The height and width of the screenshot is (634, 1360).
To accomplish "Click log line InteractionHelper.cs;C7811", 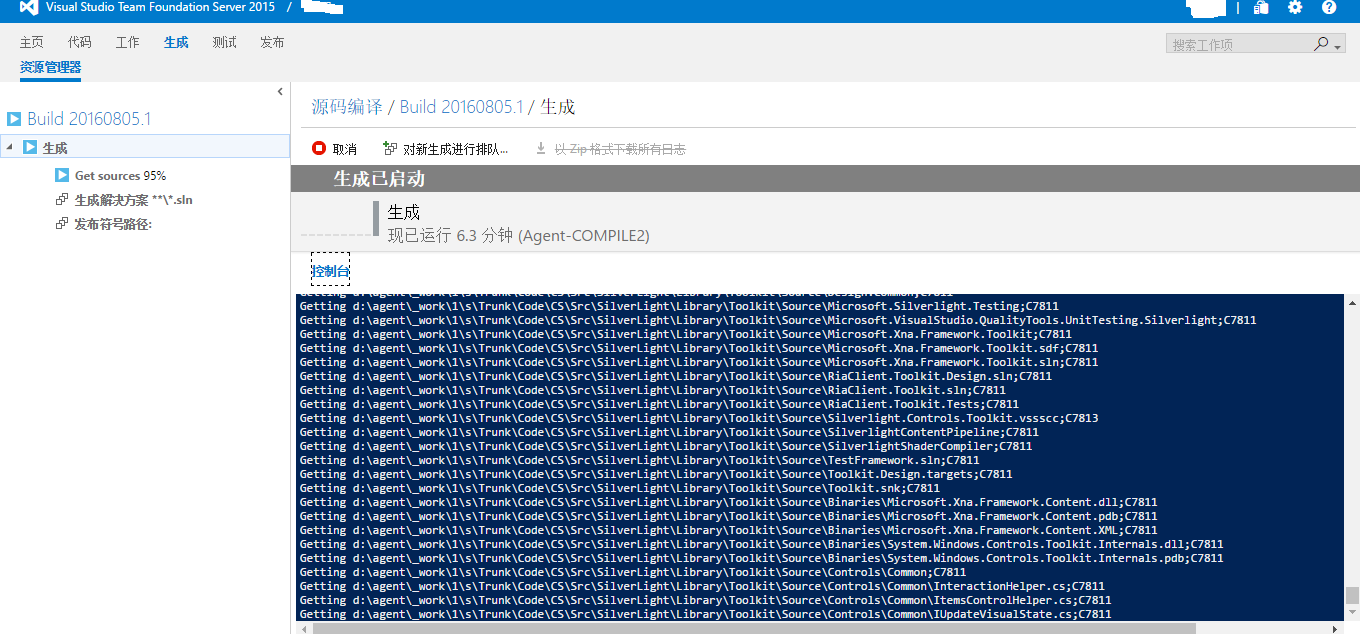I will [x=702, y=586].
